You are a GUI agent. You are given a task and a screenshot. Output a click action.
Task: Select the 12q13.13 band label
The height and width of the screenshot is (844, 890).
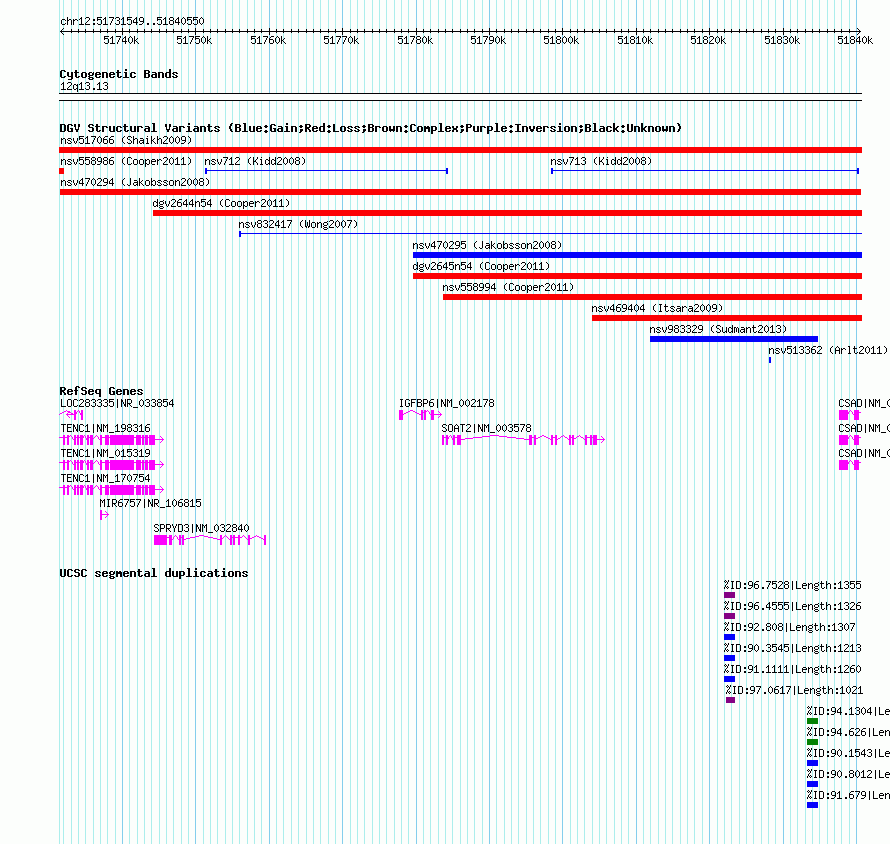(84, 86)
